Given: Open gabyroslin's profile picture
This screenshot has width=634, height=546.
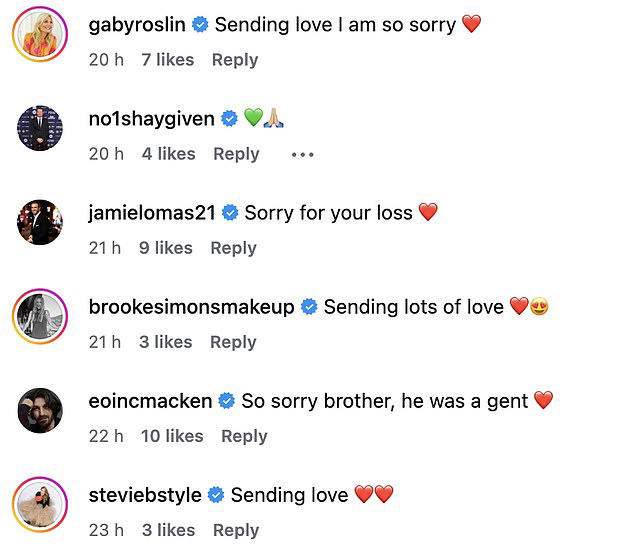Looking at the screenshot, I should 40,37.
